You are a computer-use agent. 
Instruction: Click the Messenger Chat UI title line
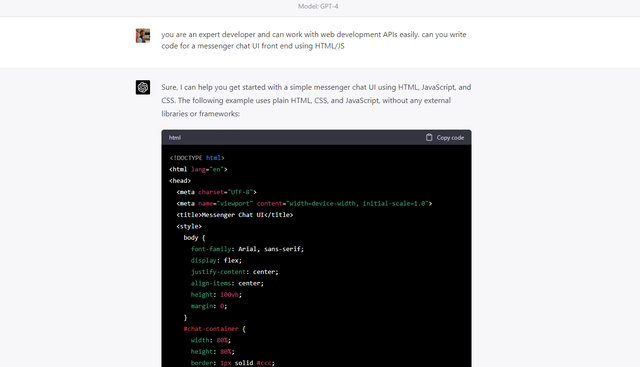pyautogui.click(x=235, y=215)
